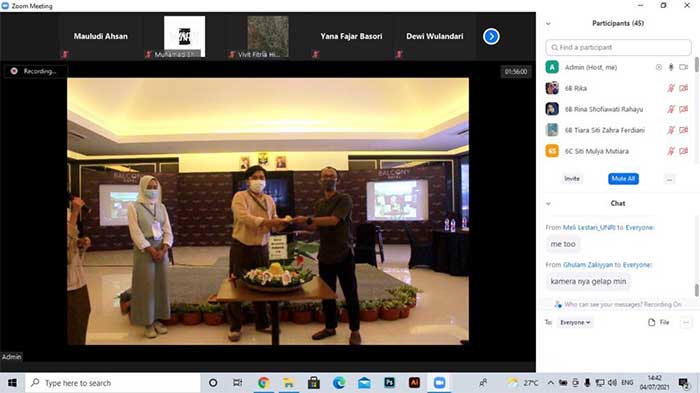Select Mauludi Ahsan video tile
The height and width of the screenshot is (393, 700).
[100, 36]
